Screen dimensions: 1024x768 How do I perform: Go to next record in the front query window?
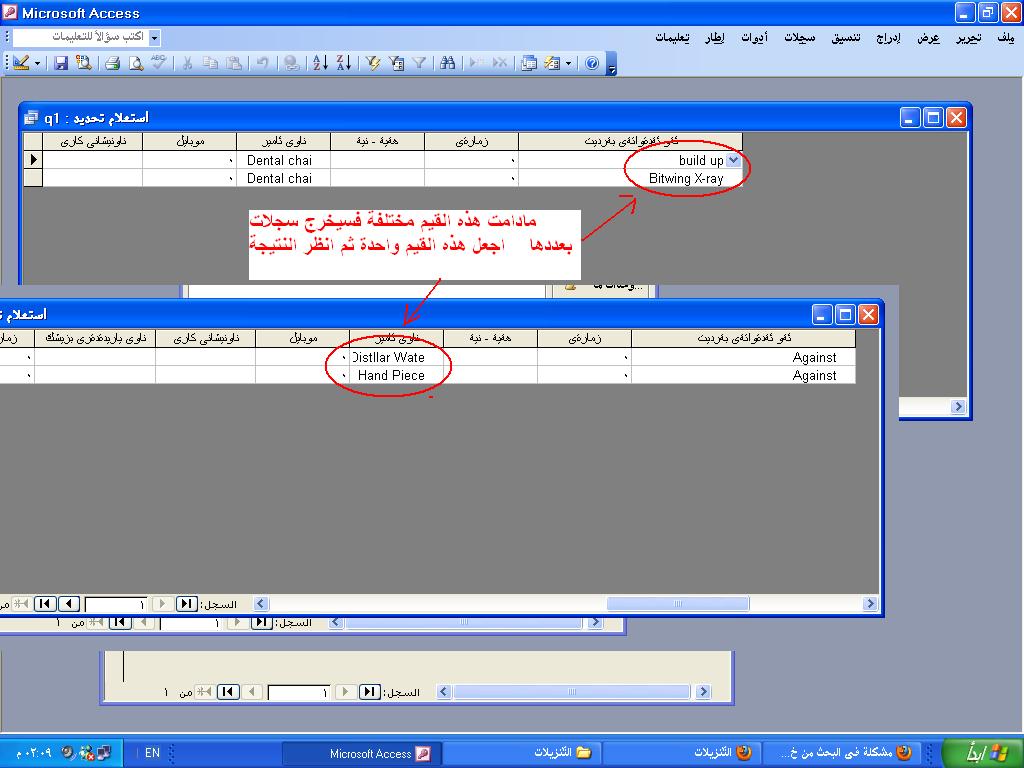tap(69, 604)
